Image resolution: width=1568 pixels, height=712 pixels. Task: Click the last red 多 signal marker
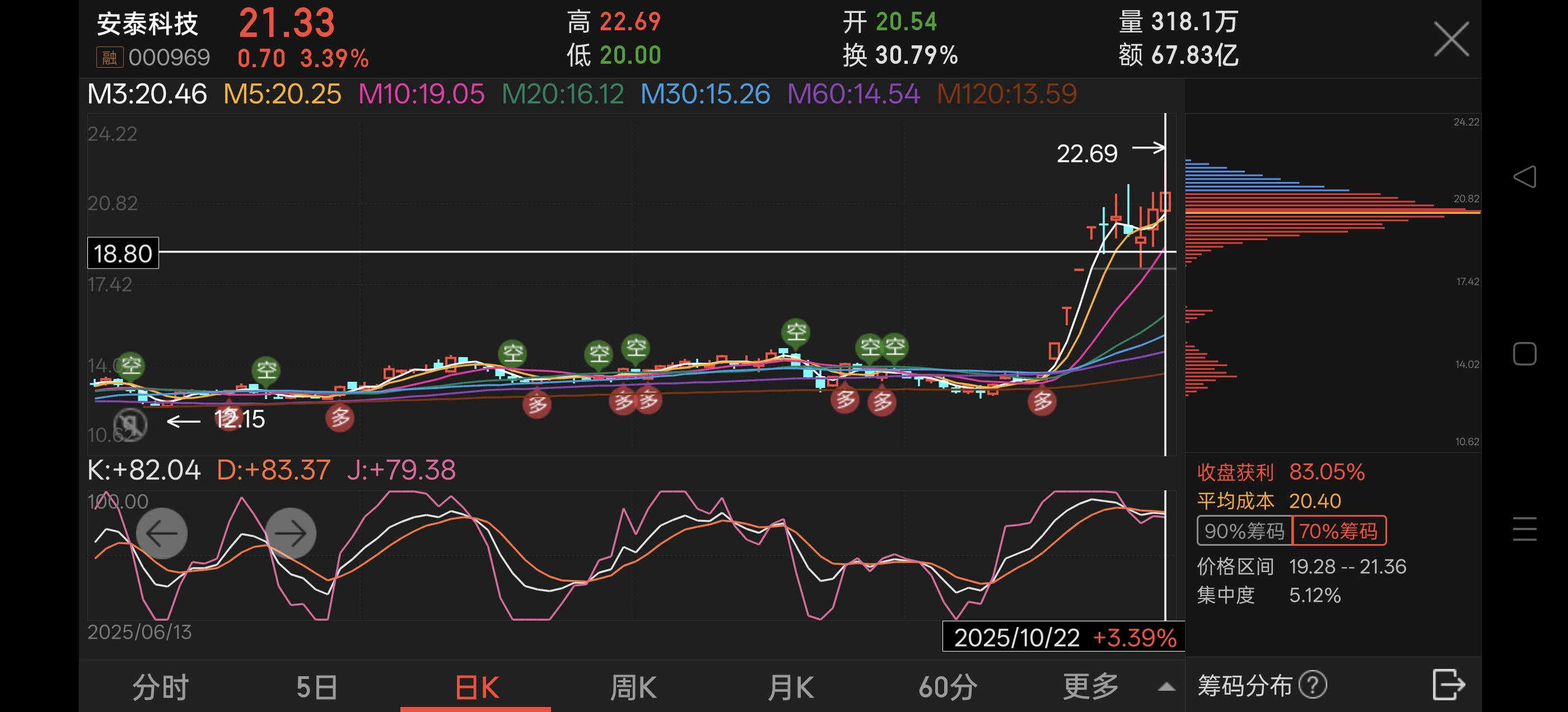tap(1042, 402)
